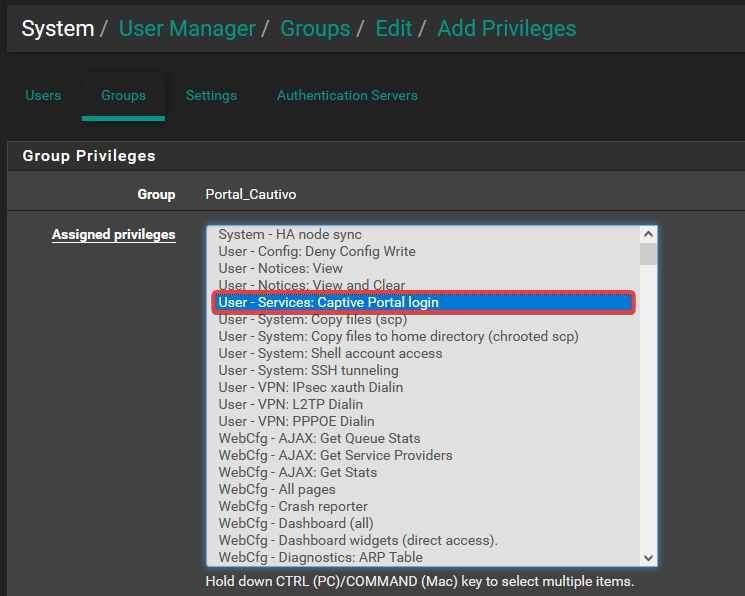Open the Settings tab
Viewport: 745px width, 596px height.
tap(211, 96)
